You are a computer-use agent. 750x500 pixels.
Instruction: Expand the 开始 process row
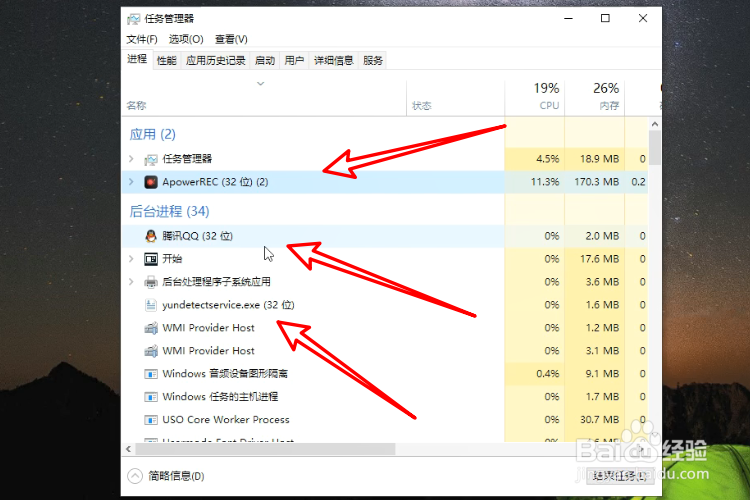pos(131,259)
